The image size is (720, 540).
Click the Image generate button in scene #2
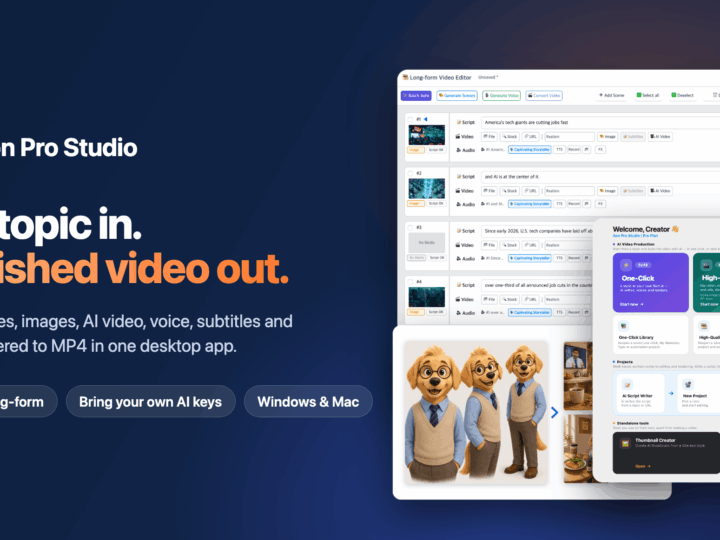(608, 191)
